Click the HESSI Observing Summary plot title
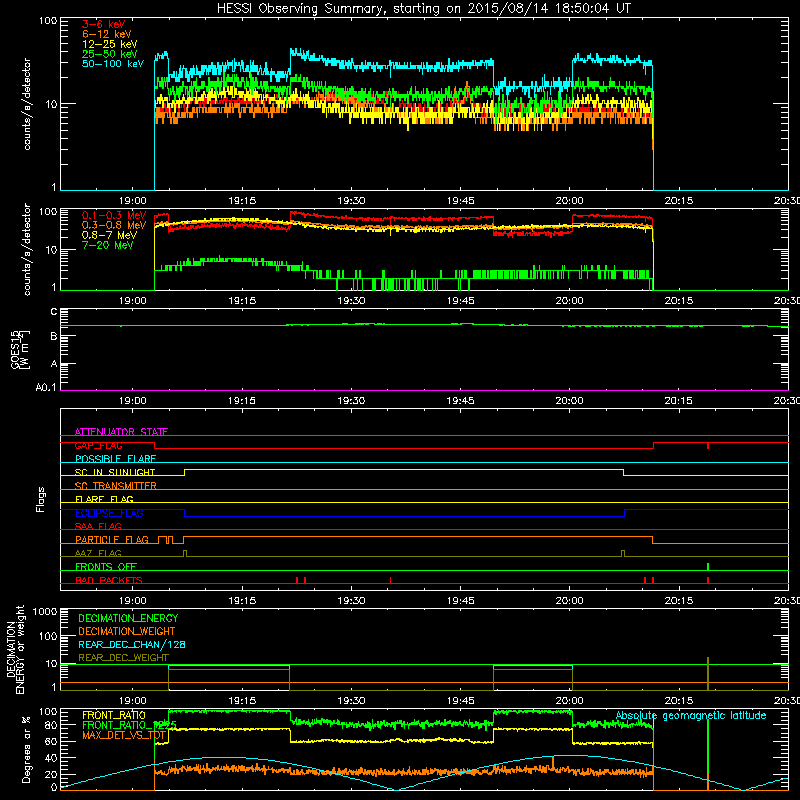This screenshot has height=800, width=800. pos(424,8)
